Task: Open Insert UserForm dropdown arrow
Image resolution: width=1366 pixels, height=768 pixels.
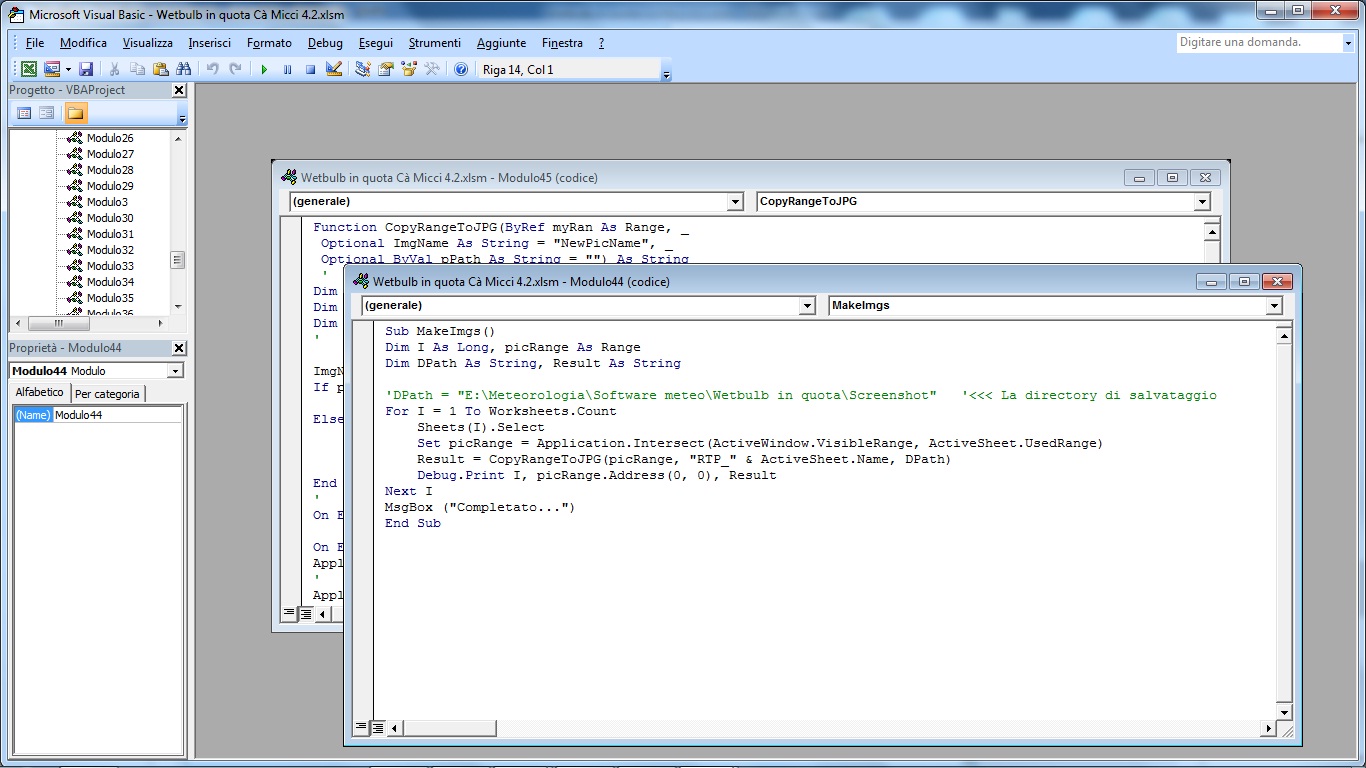Action: 68,69
